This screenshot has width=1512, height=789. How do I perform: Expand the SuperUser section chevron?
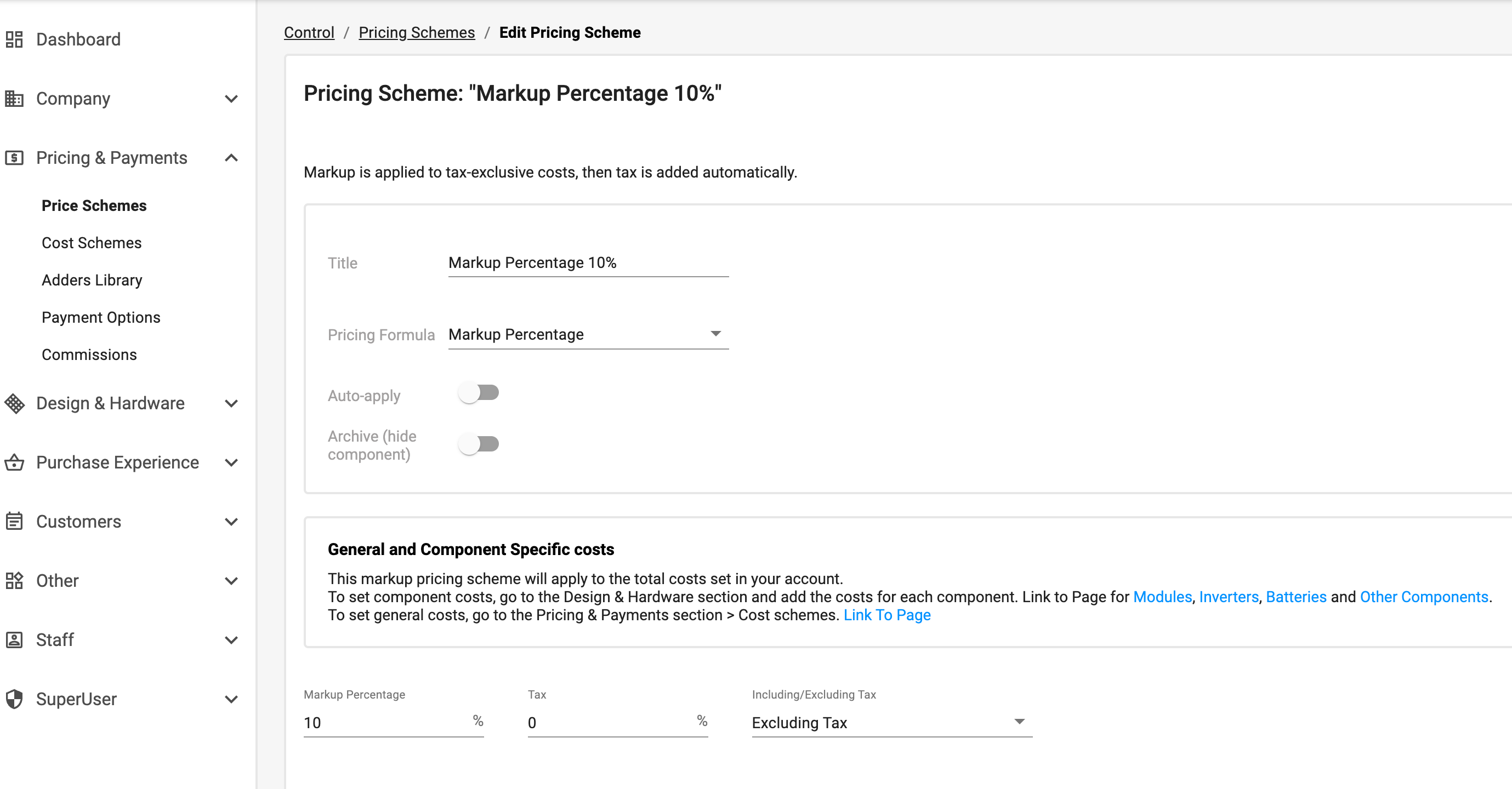pyautogui.click(x=231, y=699)
